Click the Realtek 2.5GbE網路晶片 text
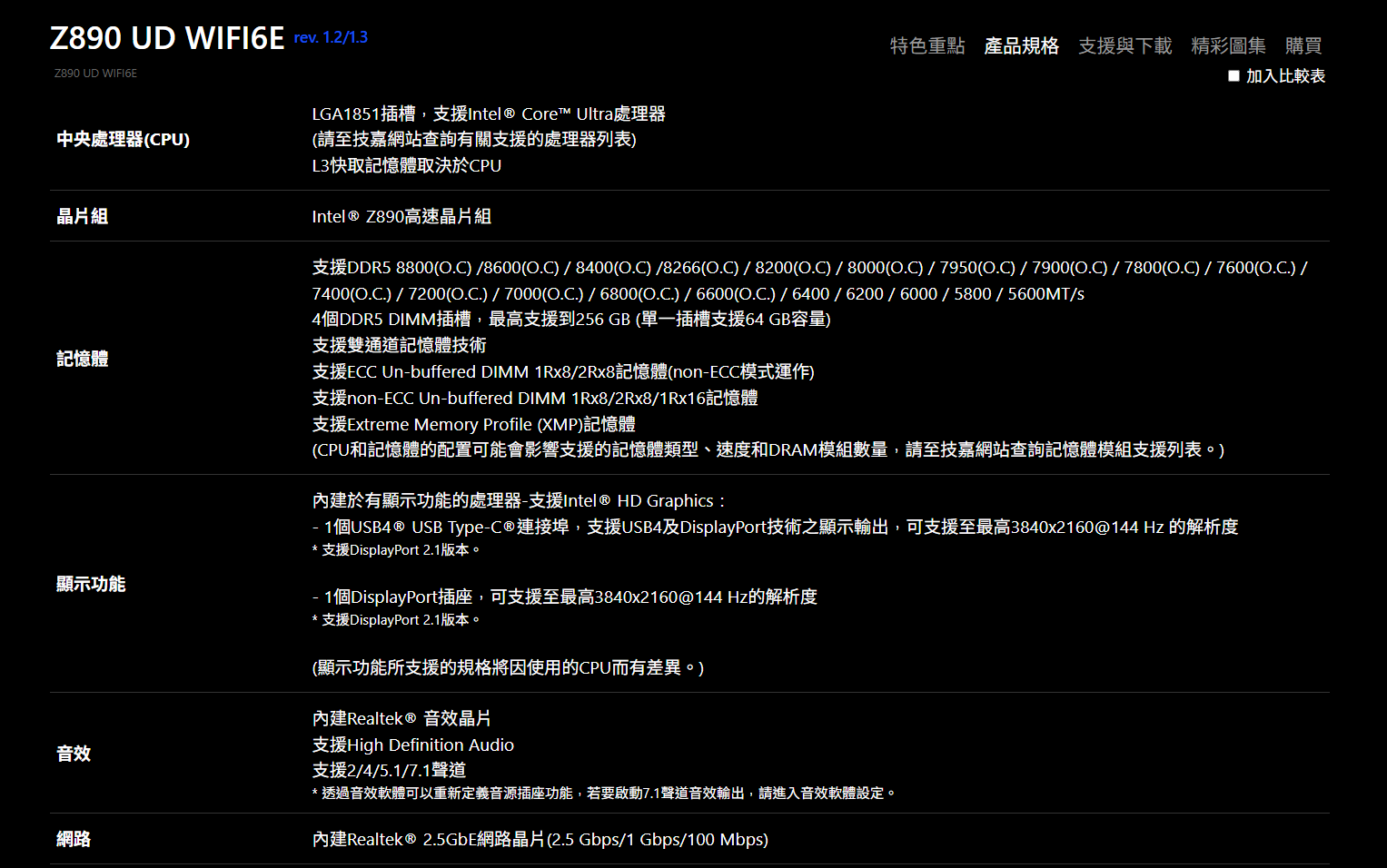1387x868 pixels. point(540,839)
